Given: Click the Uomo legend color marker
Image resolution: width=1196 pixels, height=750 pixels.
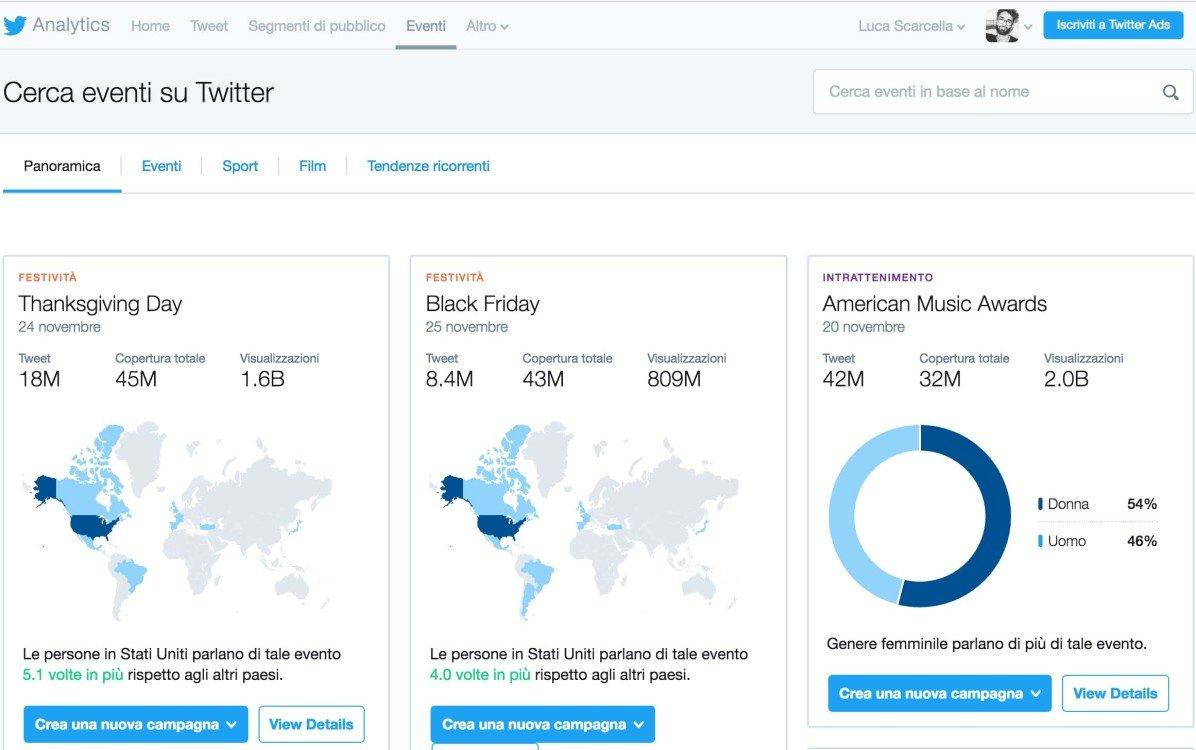Looking at the screenshot, I should point(1040,541).
